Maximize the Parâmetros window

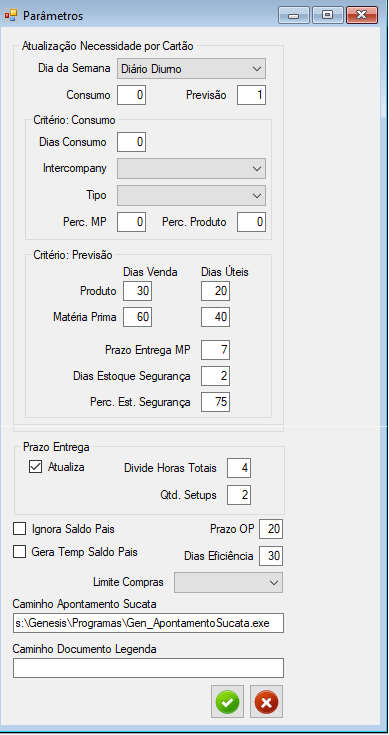(x=328, y=15)
